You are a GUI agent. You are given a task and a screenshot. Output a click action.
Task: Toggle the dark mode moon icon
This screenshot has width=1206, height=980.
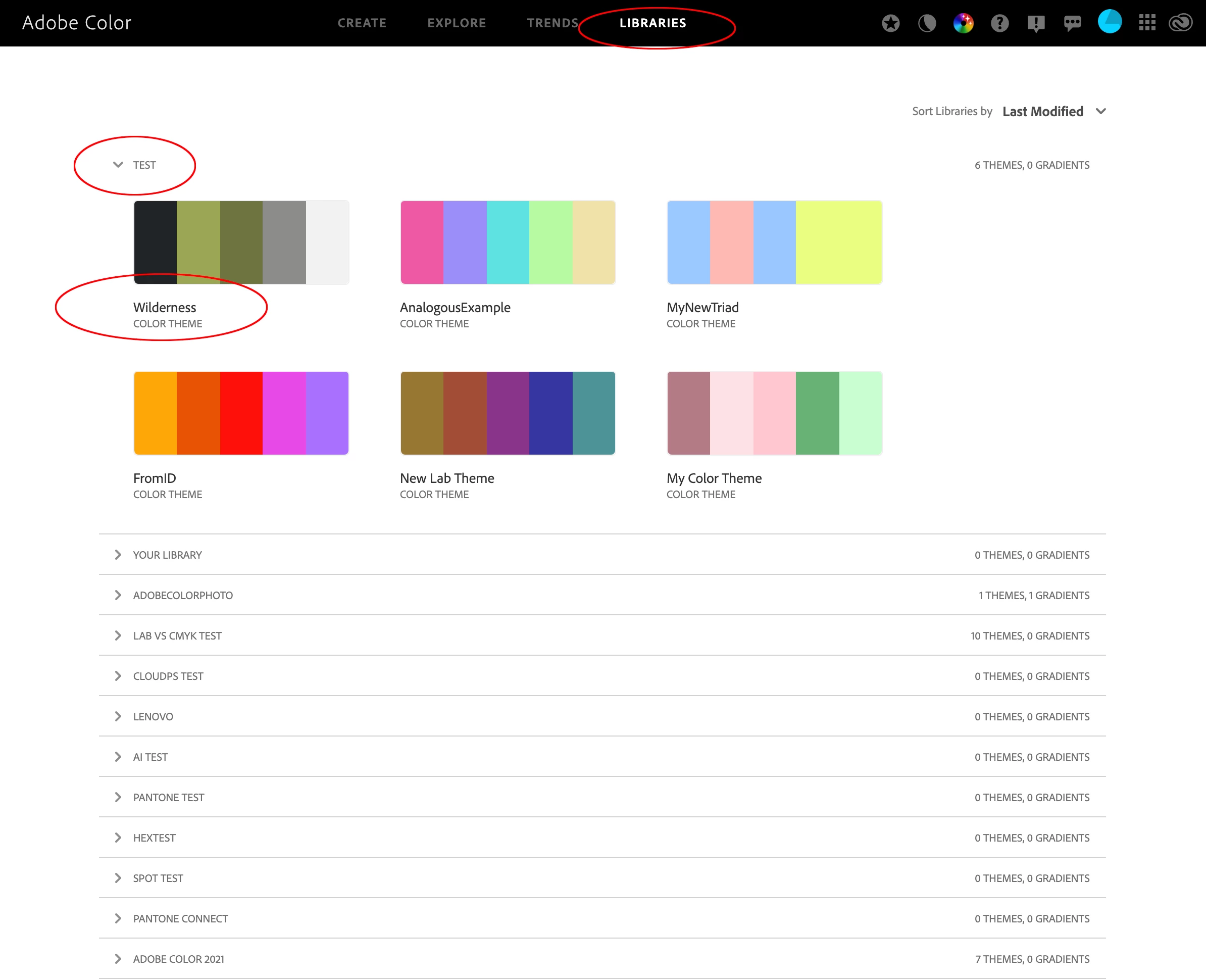[x=927, y=23]
